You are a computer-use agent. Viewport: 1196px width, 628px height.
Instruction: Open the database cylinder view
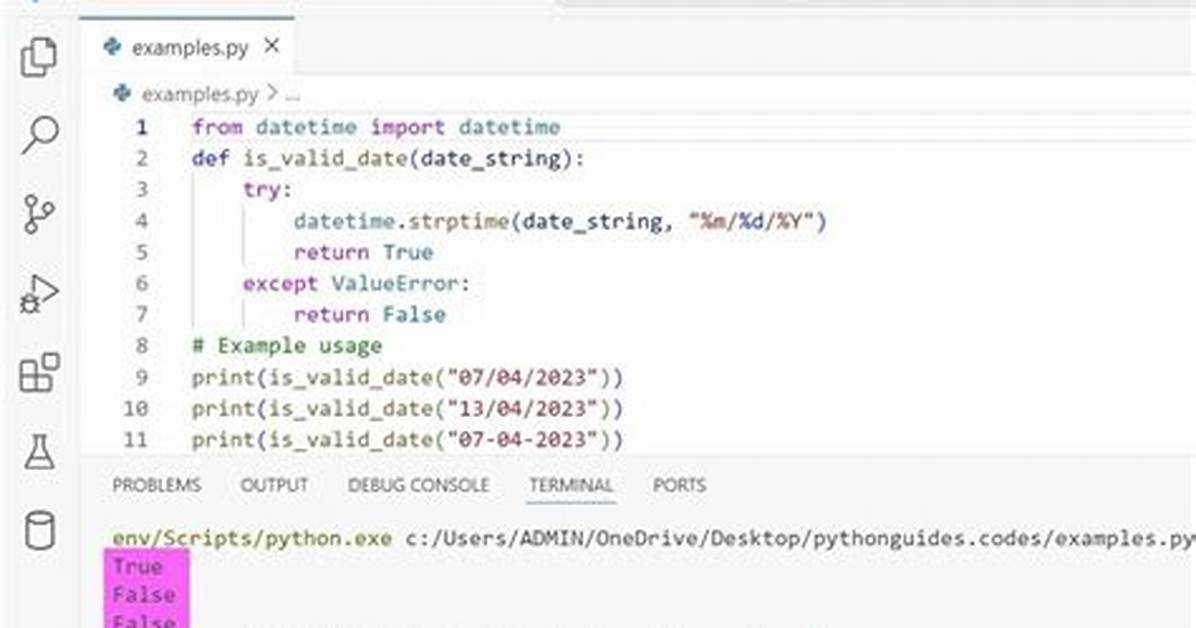point(39,530)
